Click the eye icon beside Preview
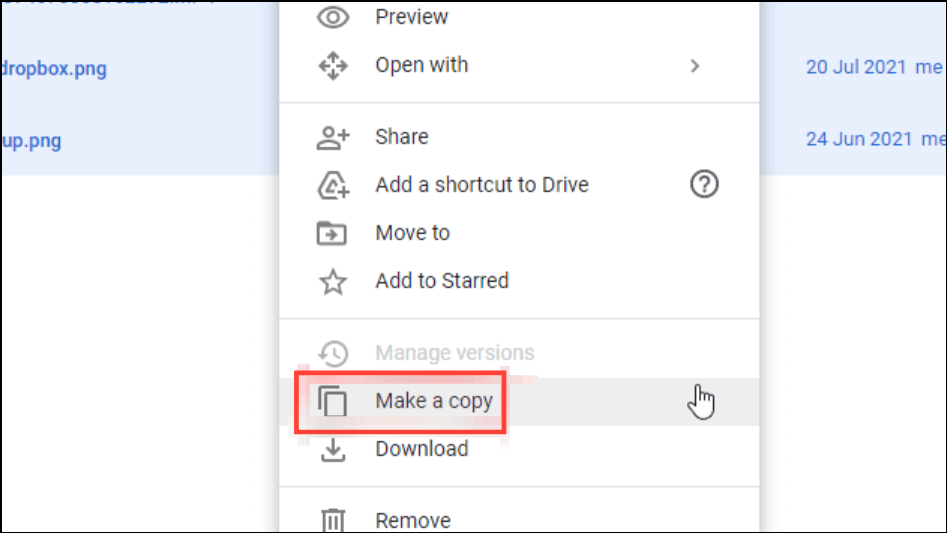This screenshot has width=947, height=533. click(x=332, y=17)
